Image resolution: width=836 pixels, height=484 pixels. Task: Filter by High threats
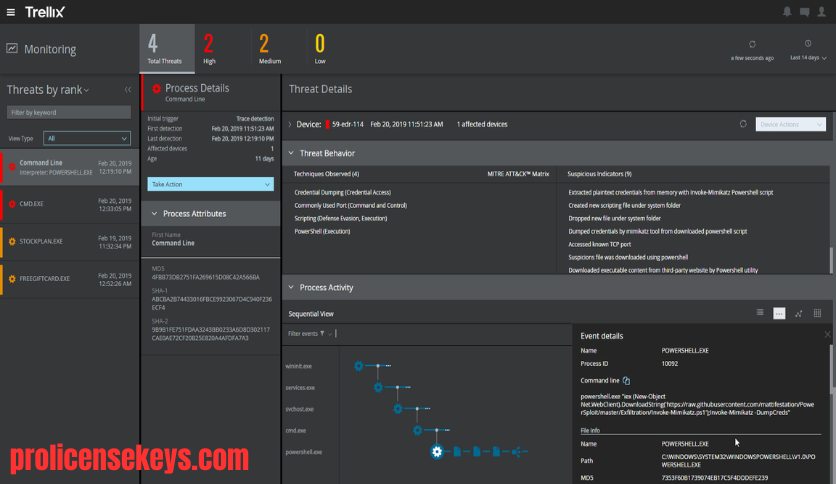tap(209, 49)
